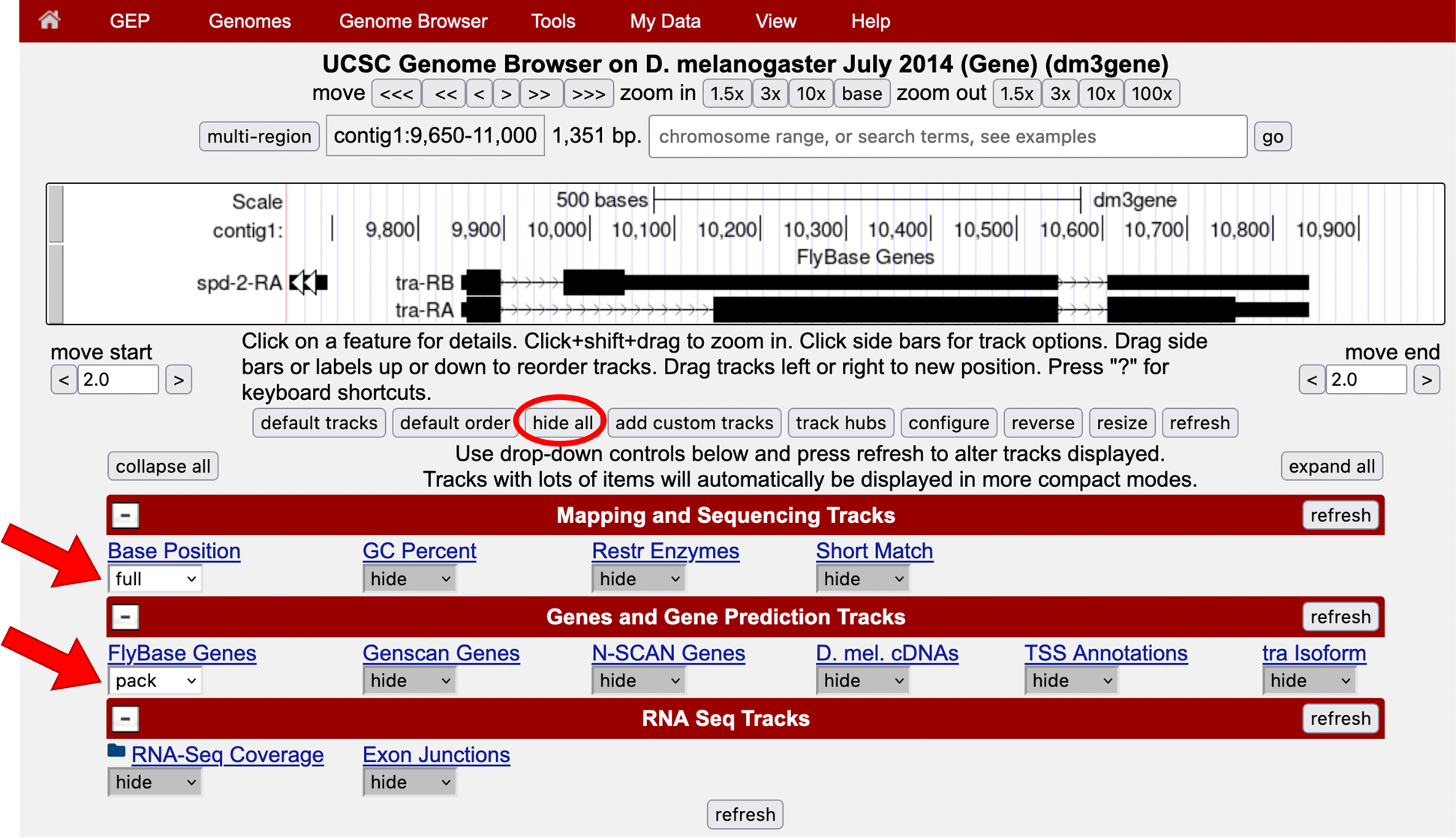Click the default tracks button
This screenshot has width=1456, height=838.
click(319, 423)
